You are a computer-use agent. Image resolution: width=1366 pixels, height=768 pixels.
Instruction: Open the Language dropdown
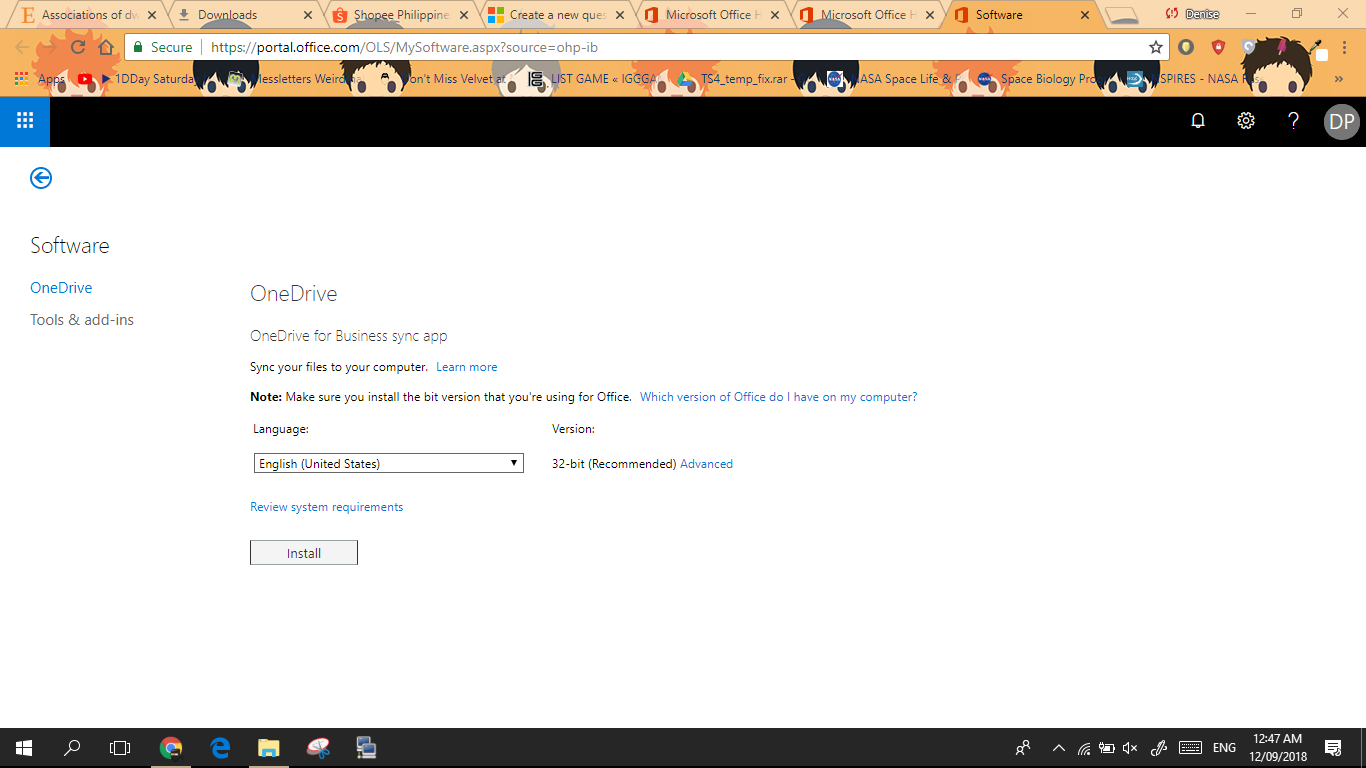point(388,463)
